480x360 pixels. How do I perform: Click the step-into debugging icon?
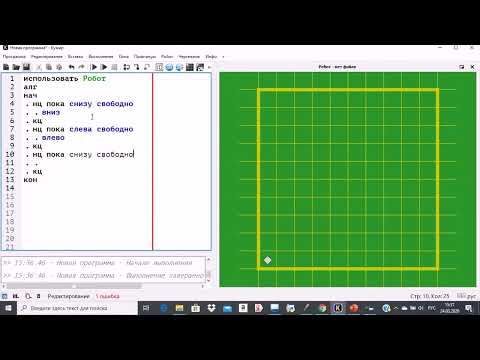click(136, 67)
